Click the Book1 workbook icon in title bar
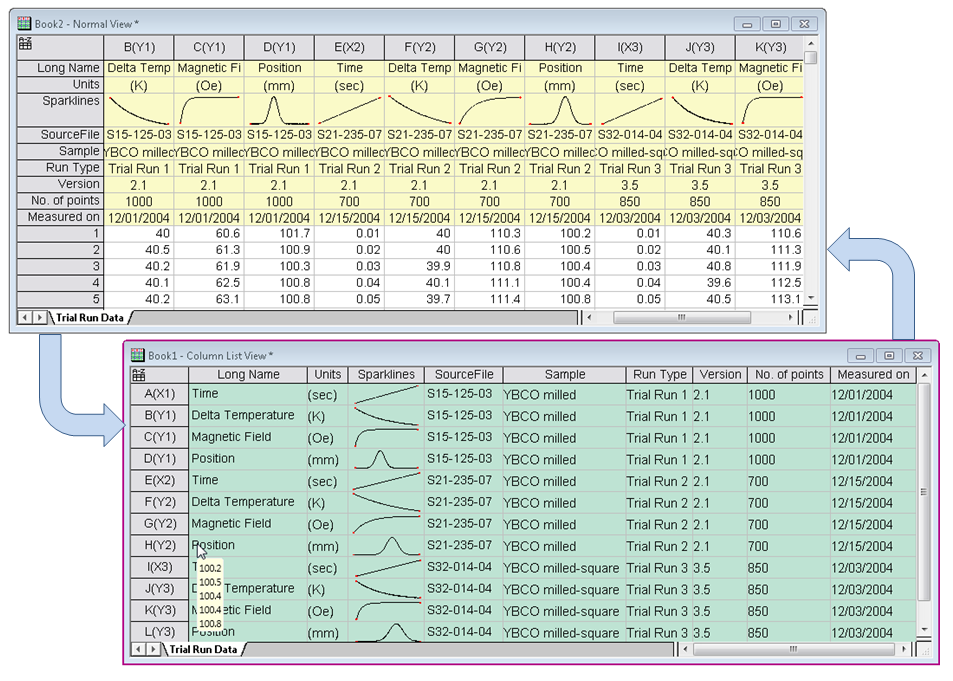953x681 pixels. click(137, 355)
